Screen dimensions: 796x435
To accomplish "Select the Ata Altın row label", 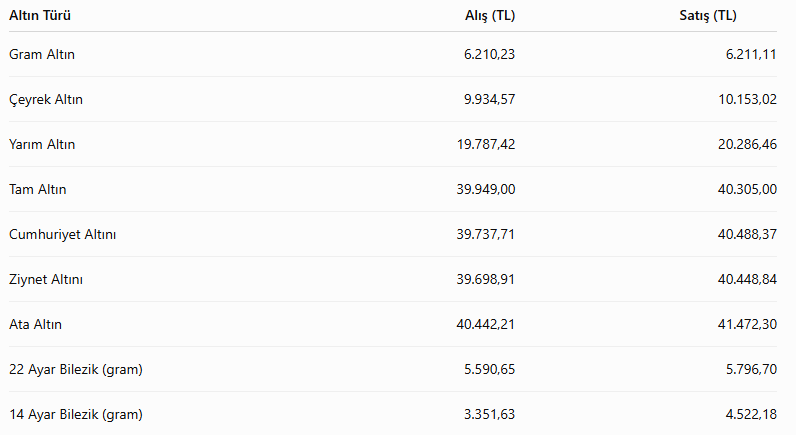I will tap(35, 324).
